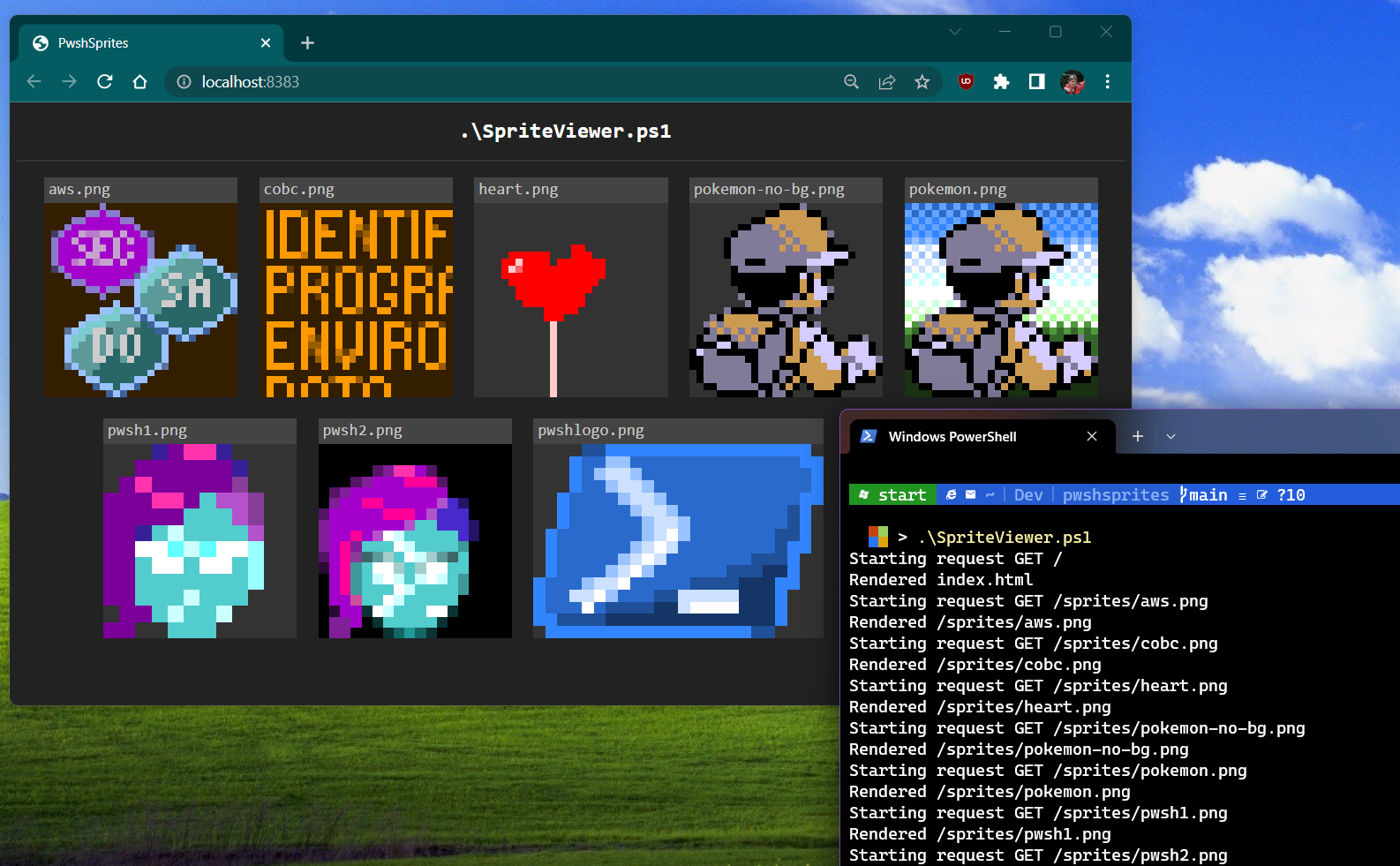Click the Windows logo icon in terminal prompt

click(877, 537)
